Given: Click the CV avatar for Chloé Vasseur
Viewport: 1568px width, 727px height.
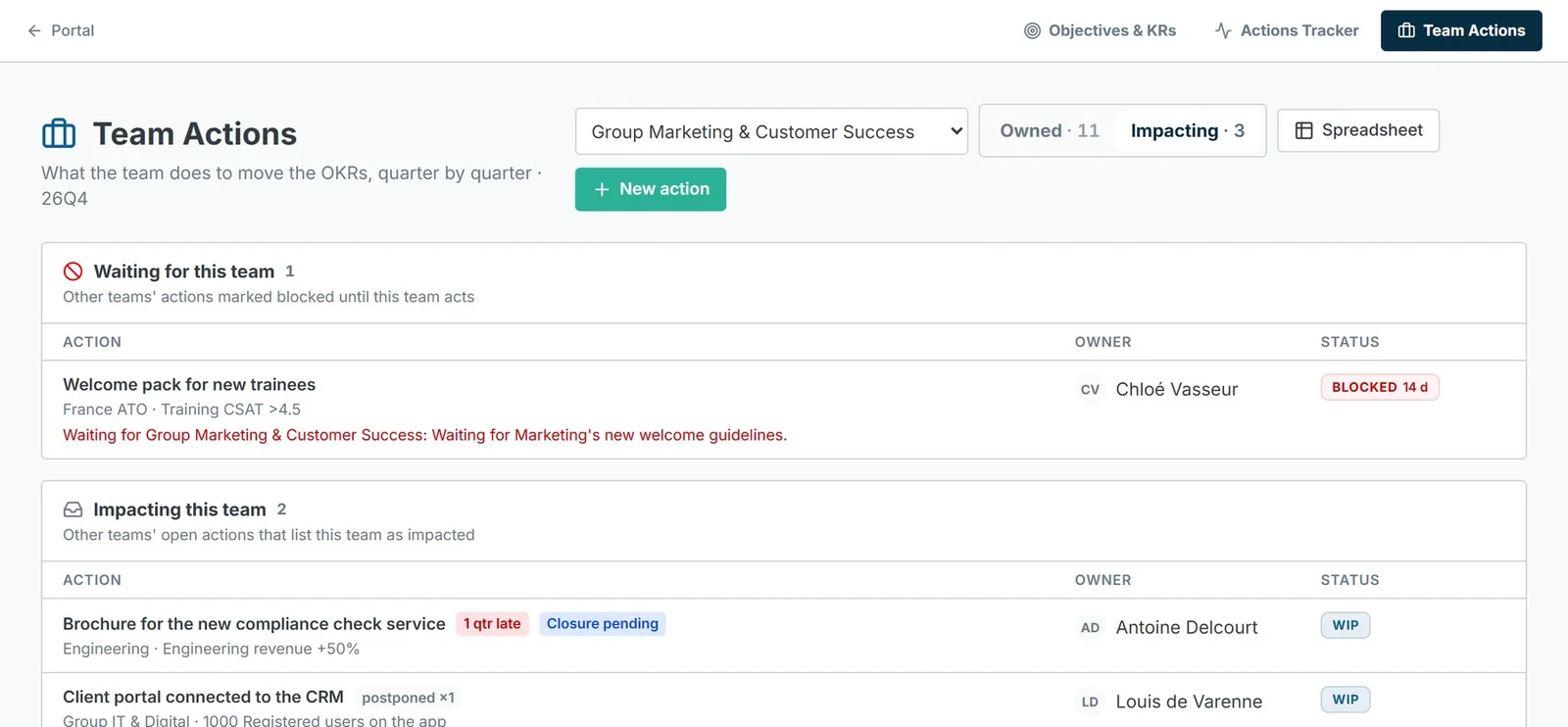Looking at the screenshot, I should 1090,389.
